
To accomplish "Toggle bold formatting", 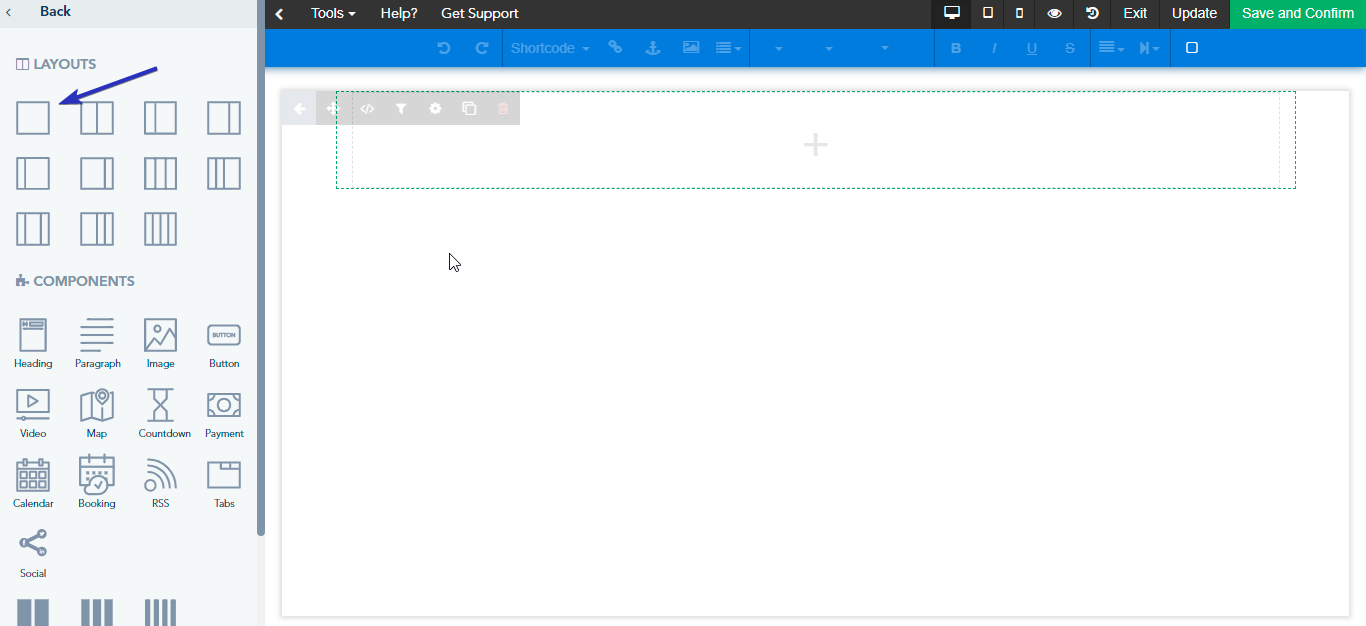I will pyautogui.click(x=956, y=48).
